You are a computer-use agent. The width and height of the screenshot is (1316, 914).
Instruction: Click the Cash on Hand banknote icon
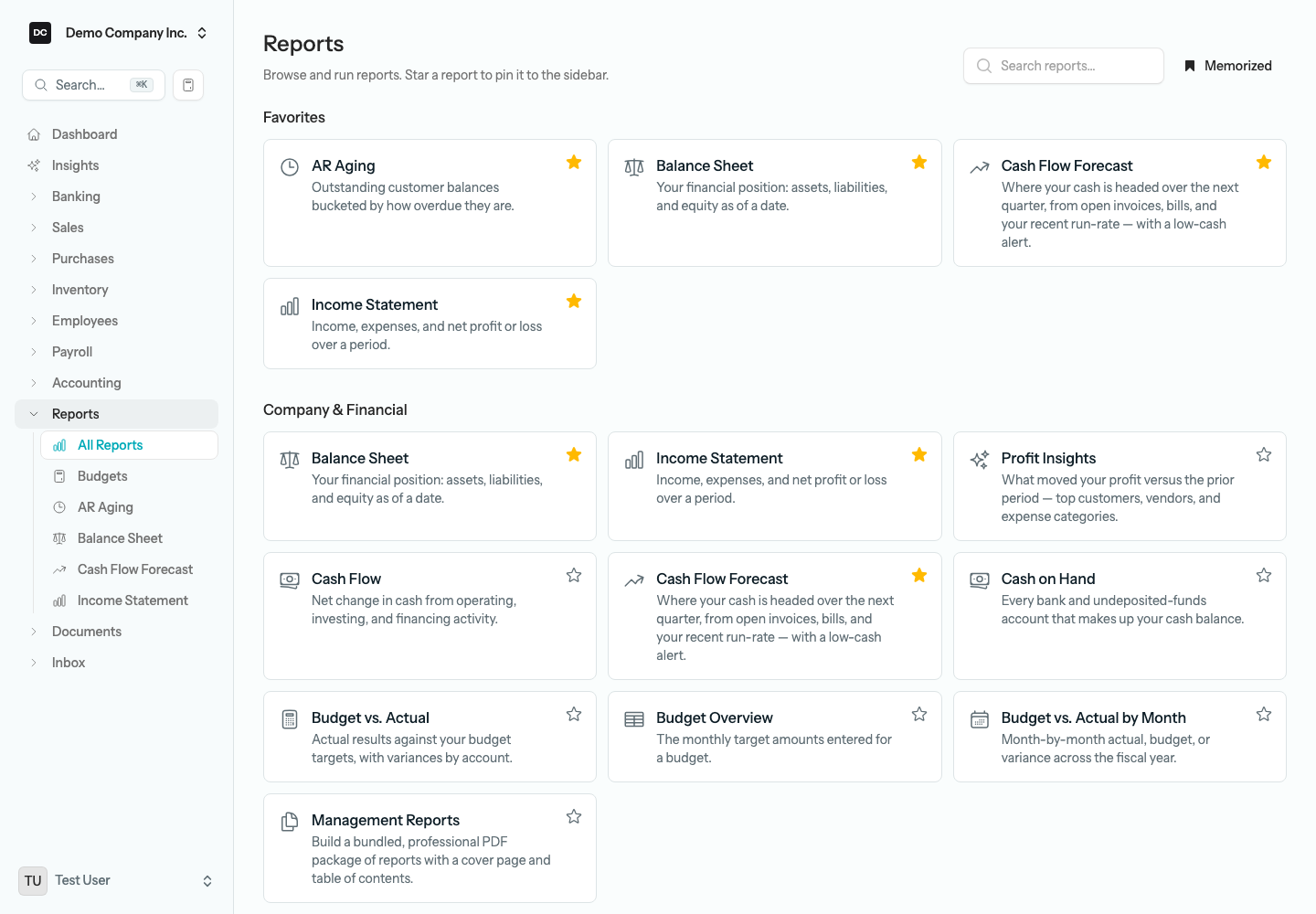(980, 580)
